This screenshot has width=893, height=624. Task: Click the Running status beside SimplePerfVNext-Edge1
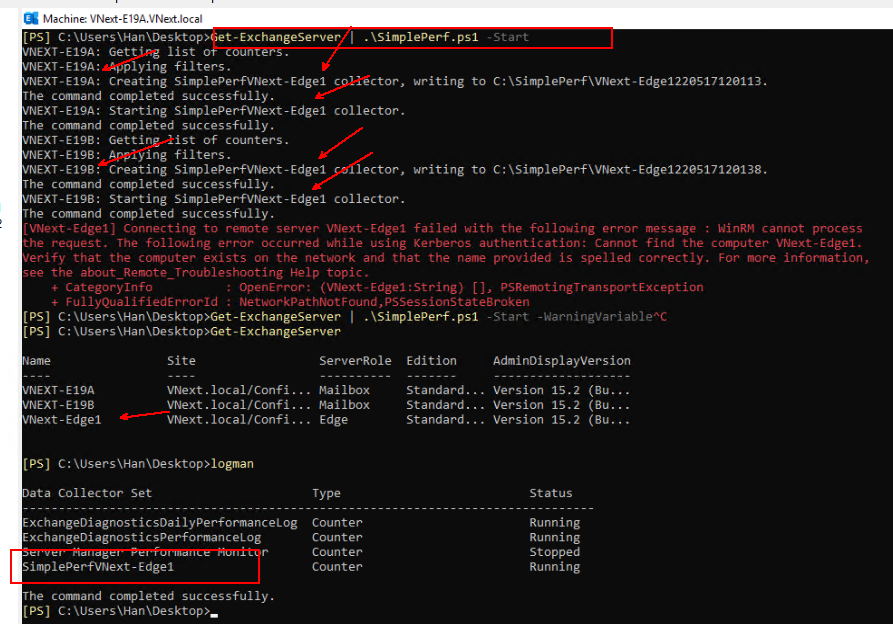point(554,565)
